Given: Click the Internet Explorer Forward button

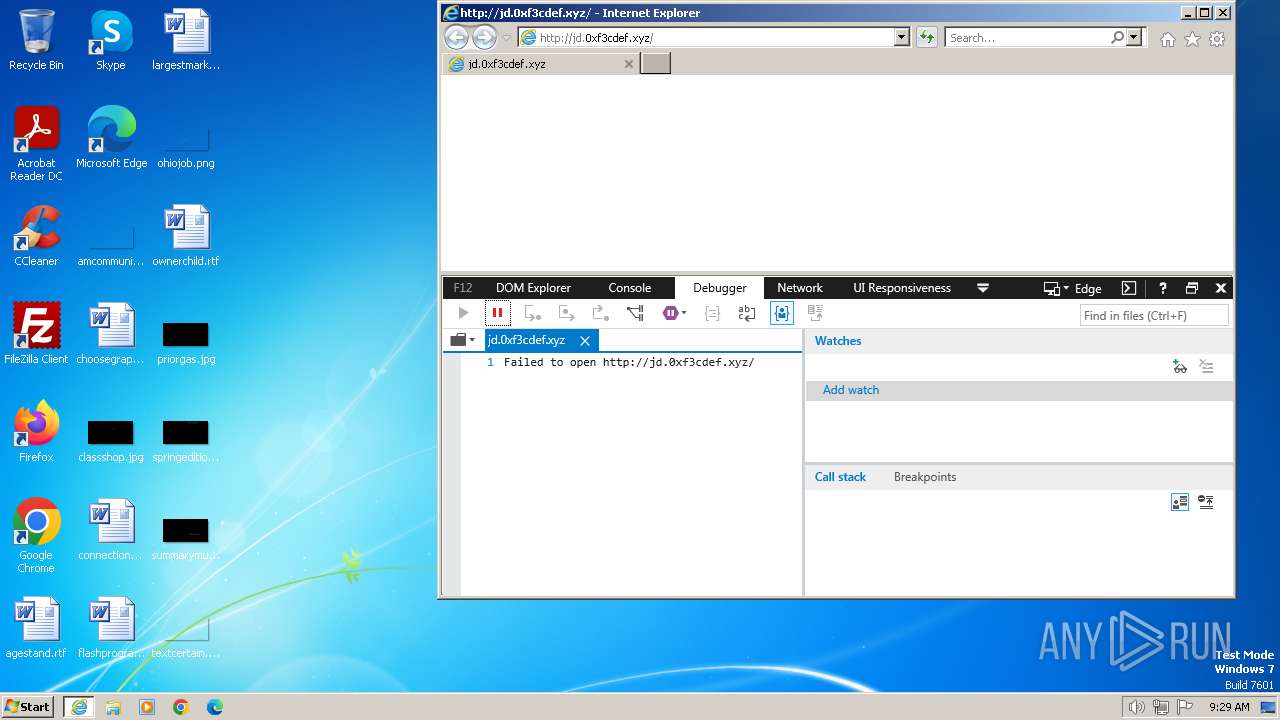Looking at the screenshot, I should [484, 38].
